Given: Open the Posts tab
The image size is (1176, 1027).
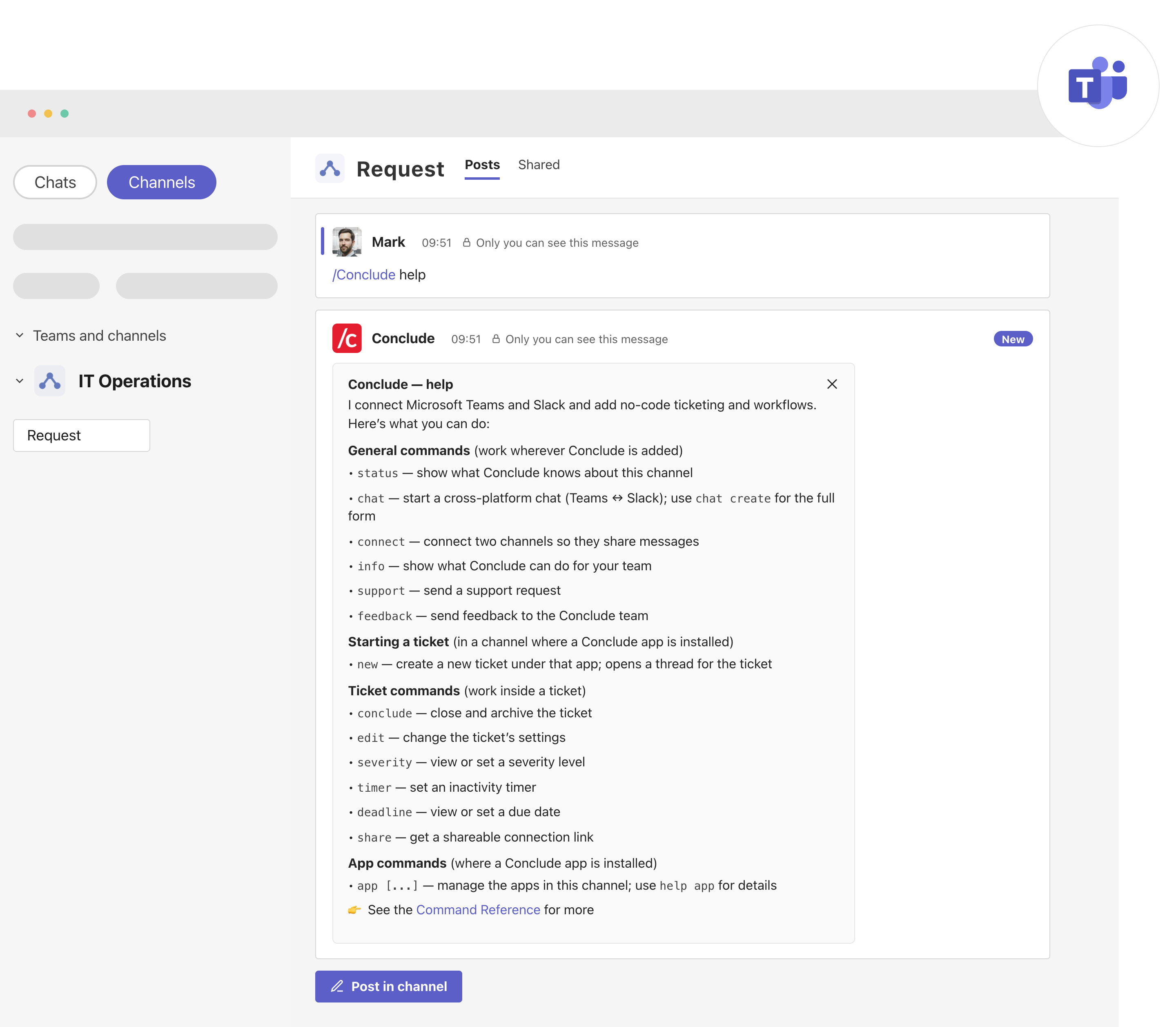Looking at the screenshot, I should coord(482,165).
